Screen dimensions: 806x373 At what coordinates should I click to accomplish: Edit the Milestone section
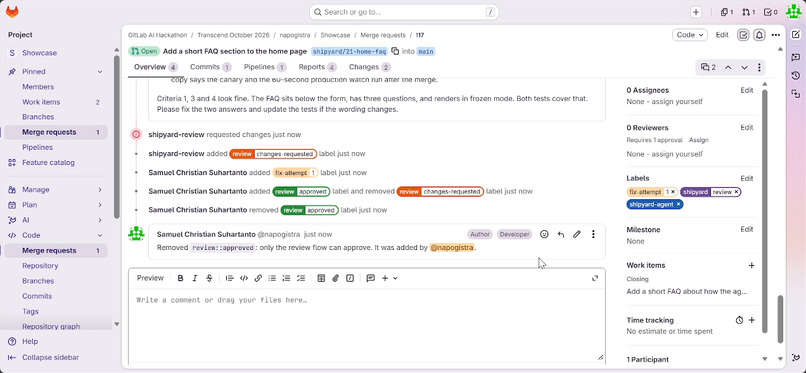pos(747,230)
